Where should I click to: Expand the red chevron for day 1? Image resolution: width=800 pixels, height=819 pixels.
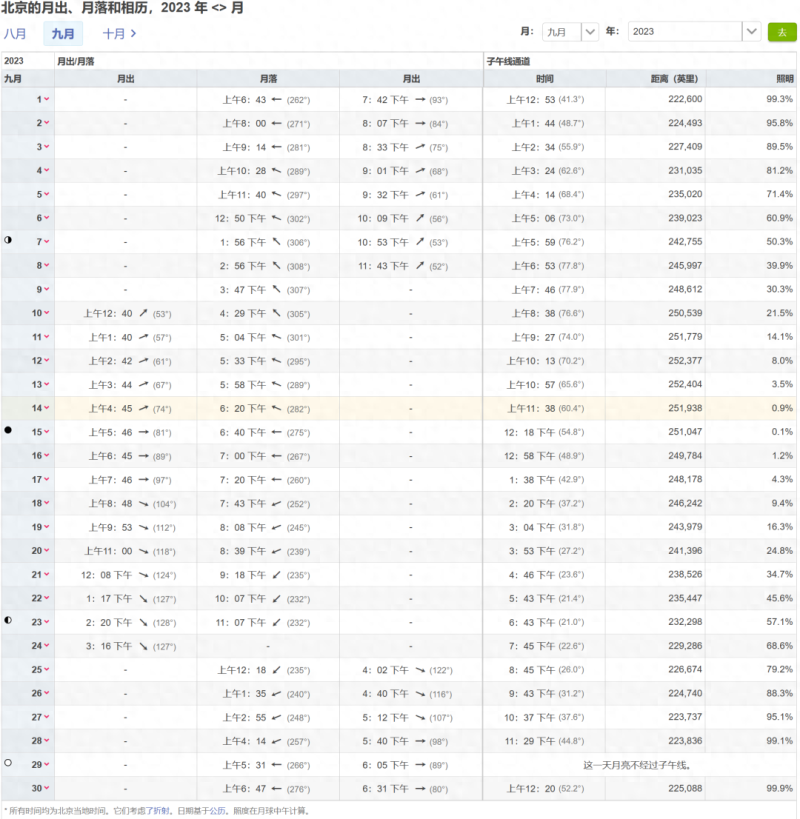(46, 100)
